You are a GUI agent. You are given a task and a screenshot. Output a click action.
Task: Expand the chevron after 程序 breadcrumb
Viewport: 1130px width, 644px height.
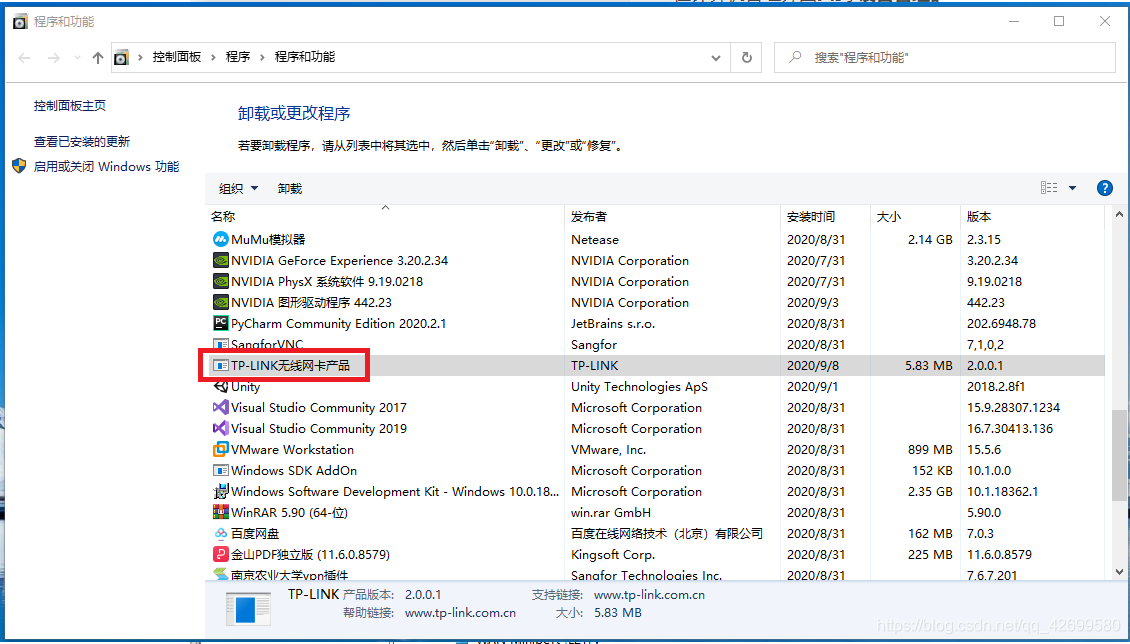coord(262,57)
